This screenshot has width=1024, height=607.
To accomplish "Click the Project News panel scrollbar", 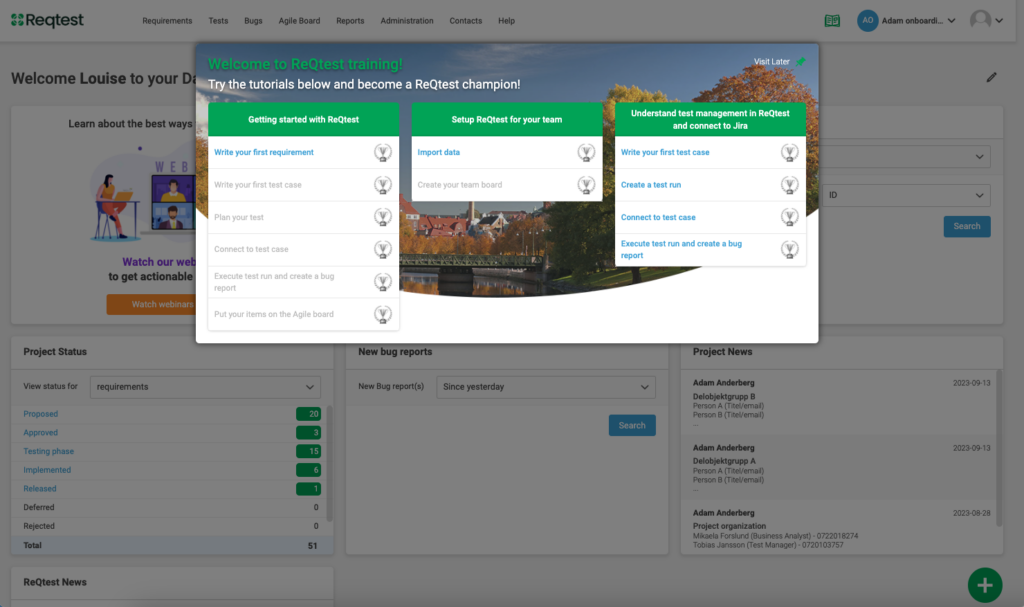I will click(x=999, y=448).
